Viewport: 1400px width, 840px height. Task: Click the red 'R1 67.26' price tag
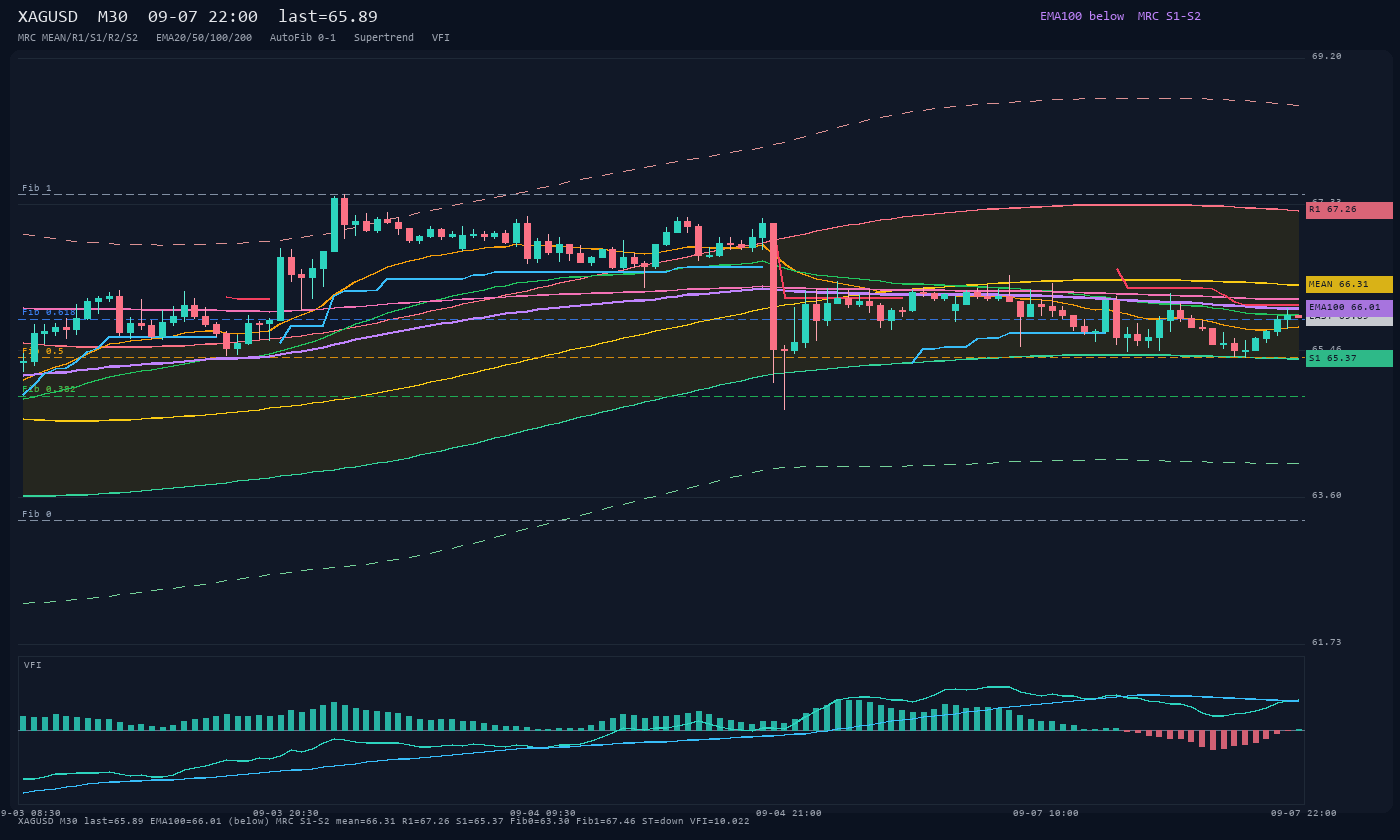[1349, 210]
